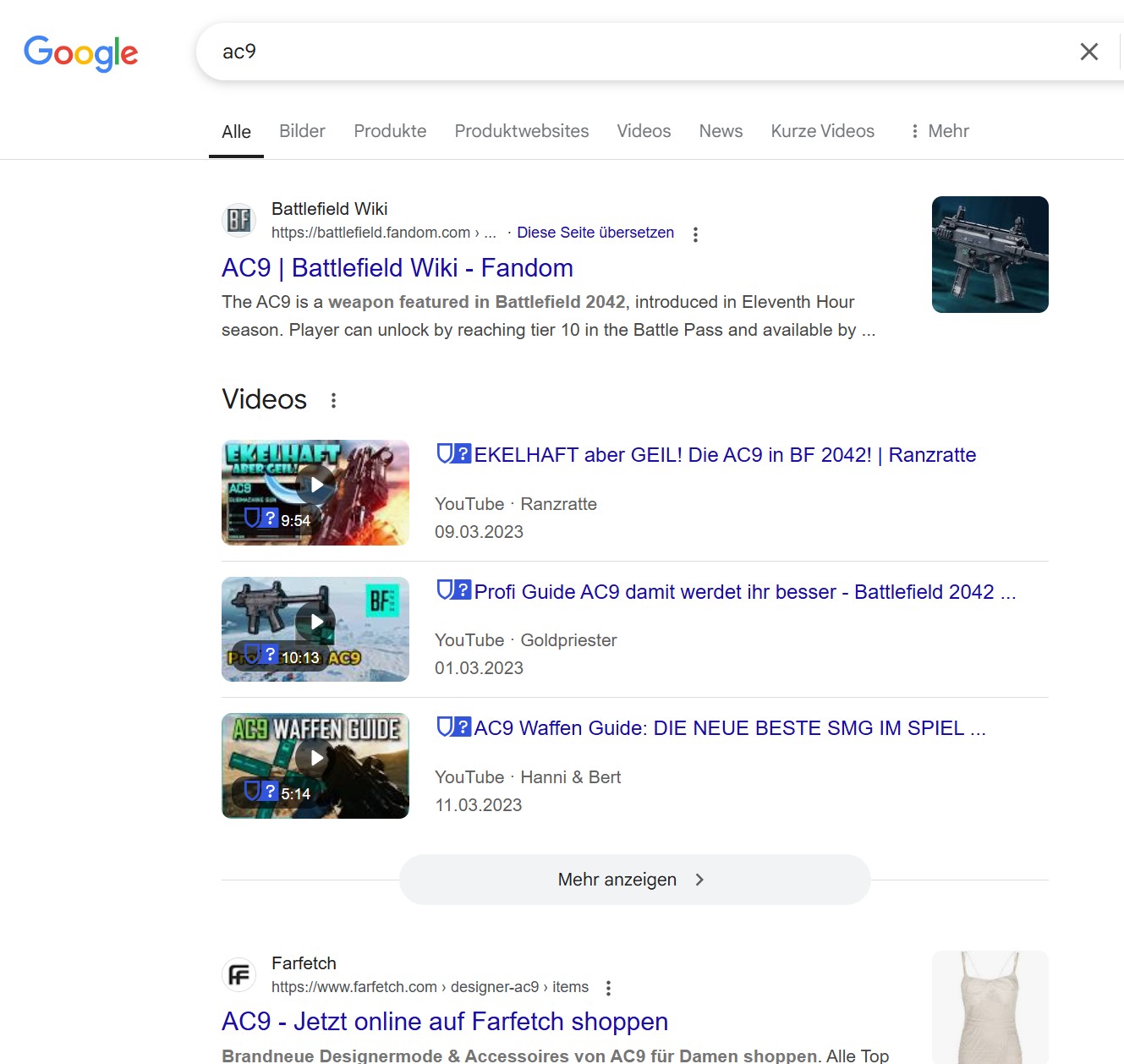Select the Kurze Videos tab
Viewport: 1124px width, 1064px height.
click(x=822, y=131)
